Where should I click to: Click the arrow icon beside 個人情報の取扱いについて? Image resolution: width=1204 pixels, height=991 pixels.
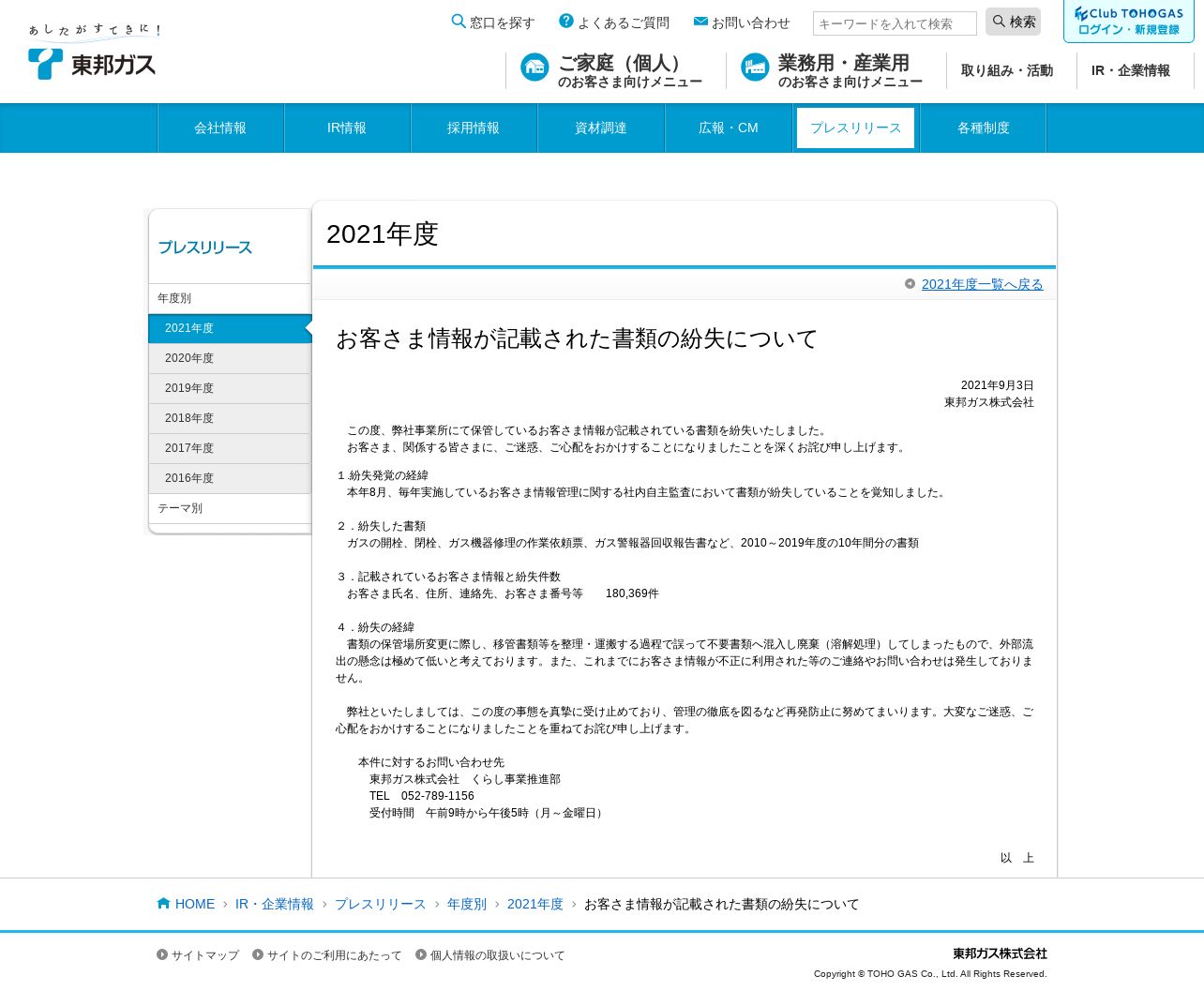coord(421,954)
